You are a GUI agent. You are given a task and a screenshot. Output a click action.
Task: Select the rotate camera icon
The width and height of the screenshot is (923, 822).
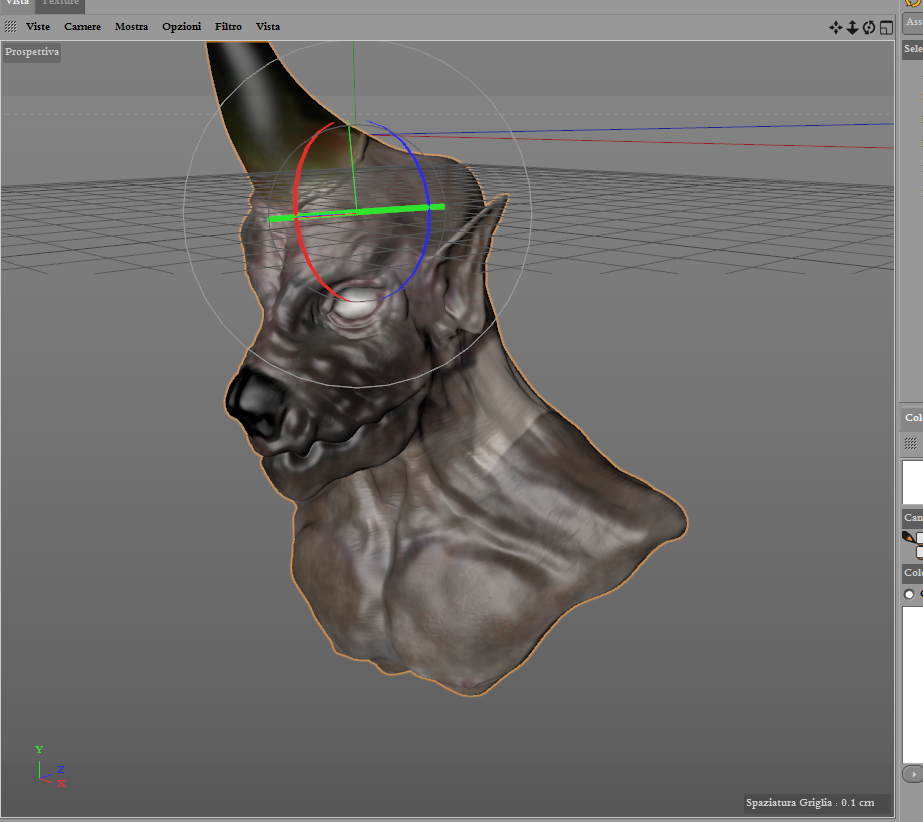867,28
